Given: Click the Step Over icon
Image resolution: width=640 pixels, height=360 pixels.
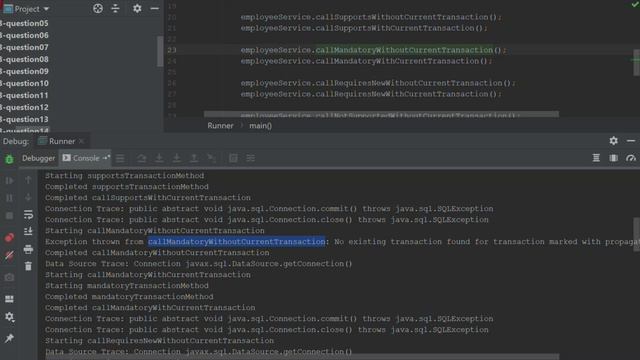Looking at the screenshot, I should [x=142, y=158].
